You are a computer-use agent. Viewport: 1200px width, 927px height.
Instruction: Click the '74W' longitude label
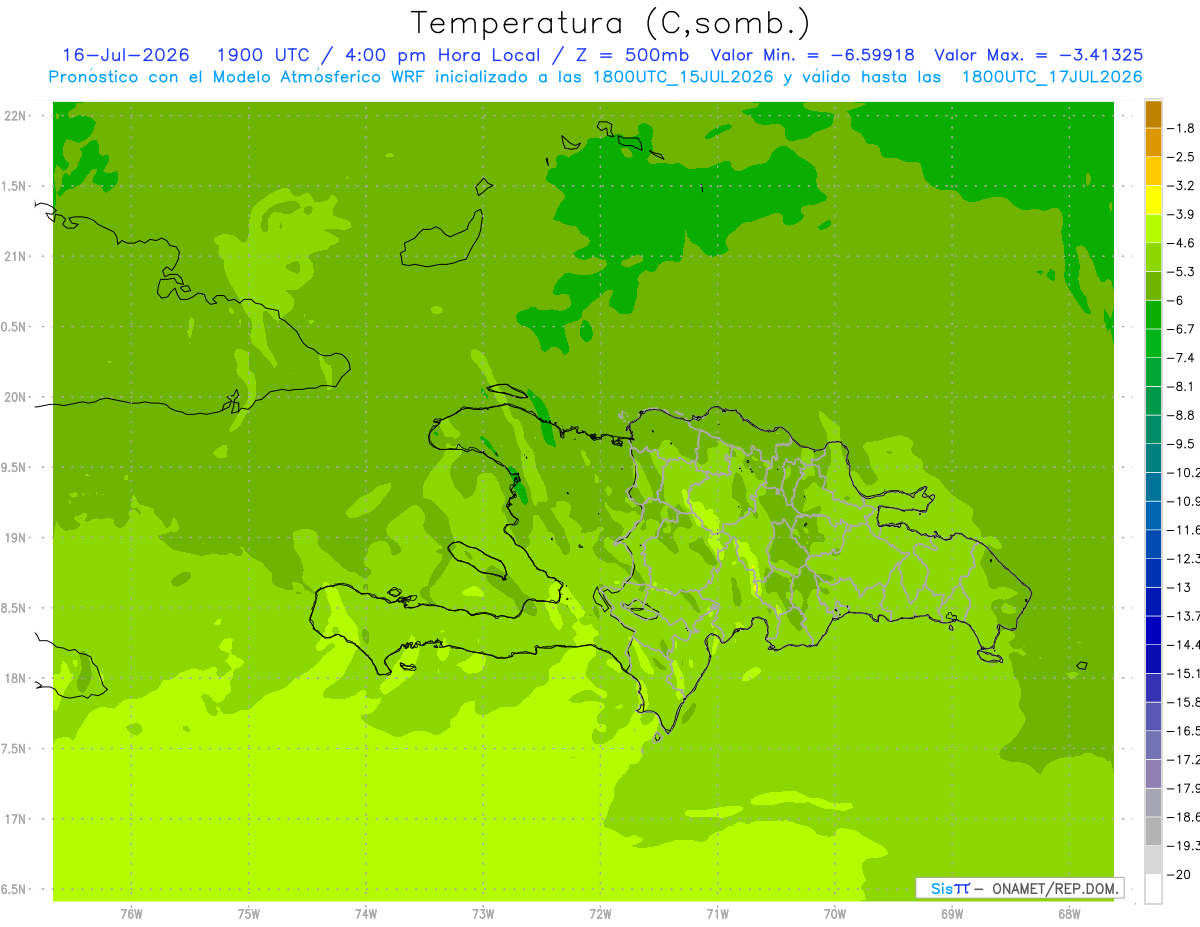pyautogui.click(x=366, y=913)
